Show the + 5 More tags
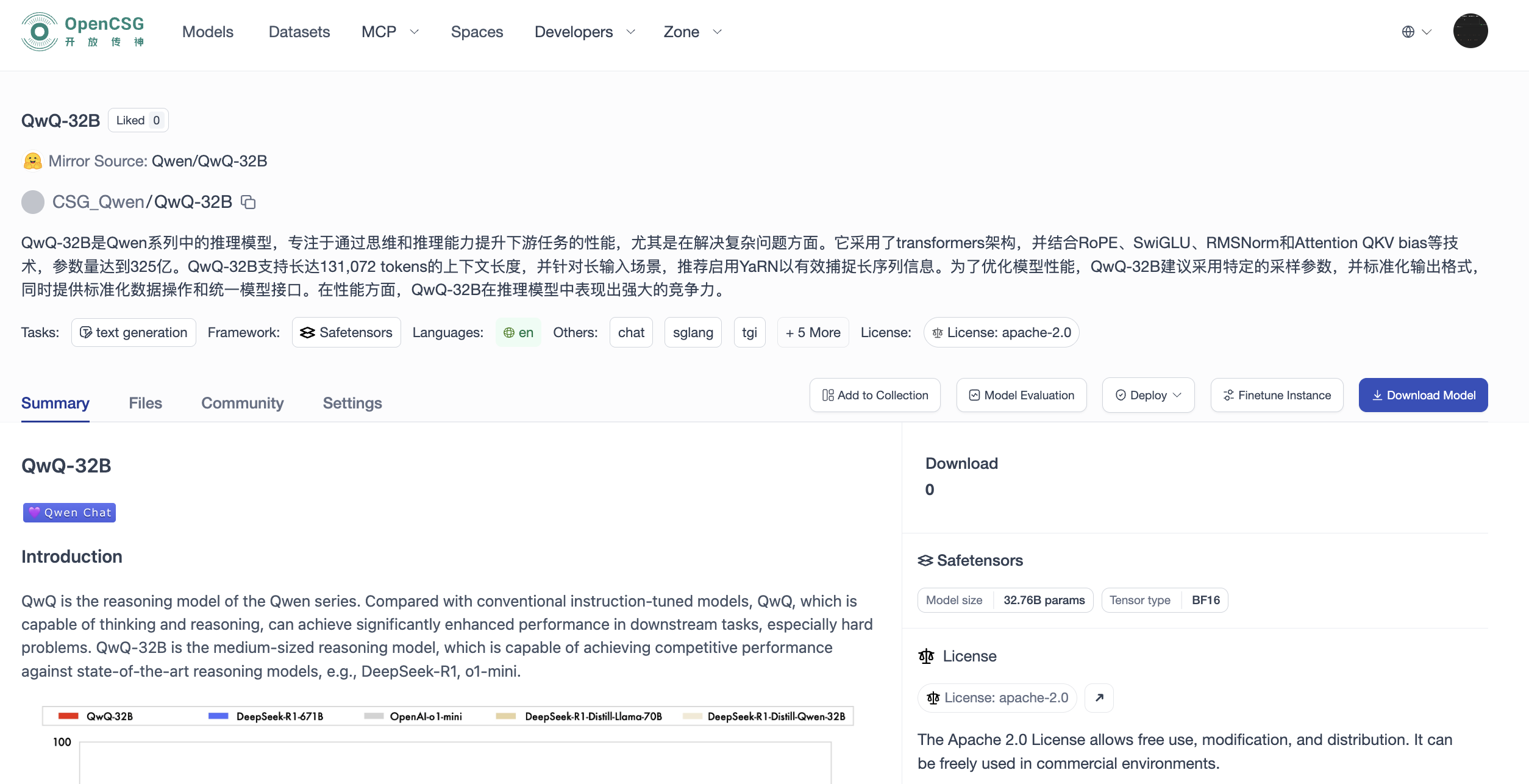Screen dimensions: 1529x784 coord(813,332)
